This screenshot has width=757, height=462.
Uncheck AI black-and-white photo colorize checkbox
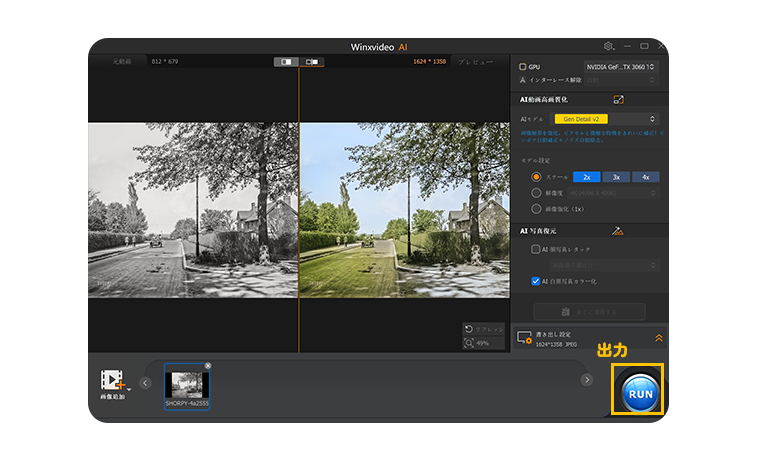536,282
